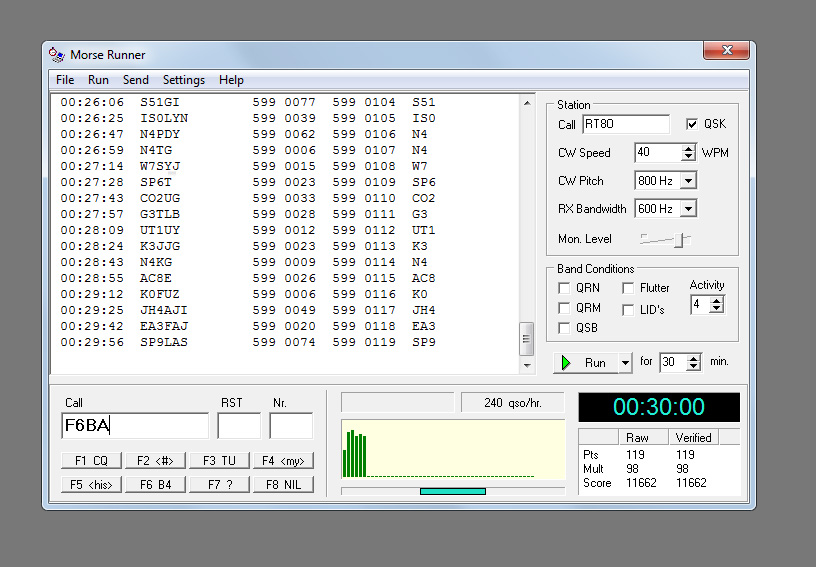Click the RST input field
The height and width of the screenshot is (567, 816).
[x=239, y=426]
